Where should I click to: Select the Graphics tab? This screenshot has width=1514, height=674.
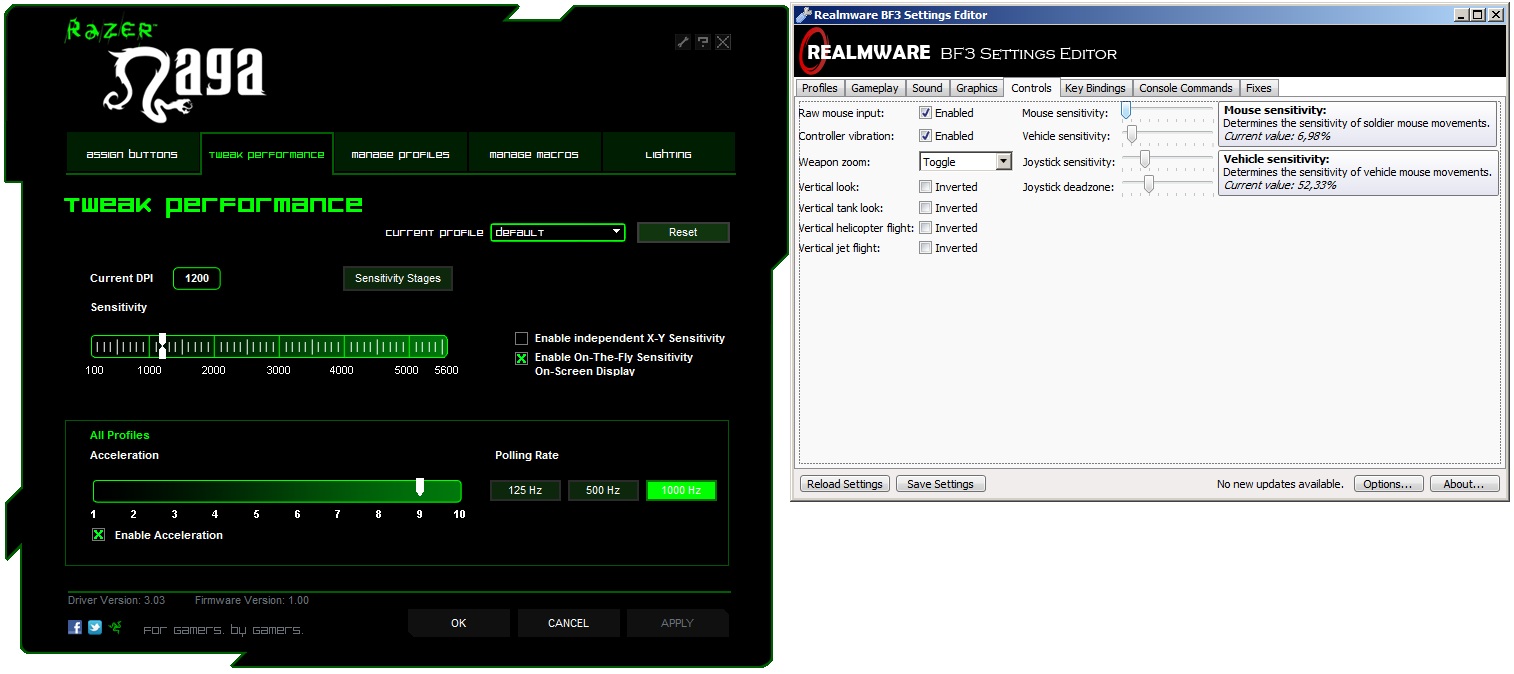[977, 88]
